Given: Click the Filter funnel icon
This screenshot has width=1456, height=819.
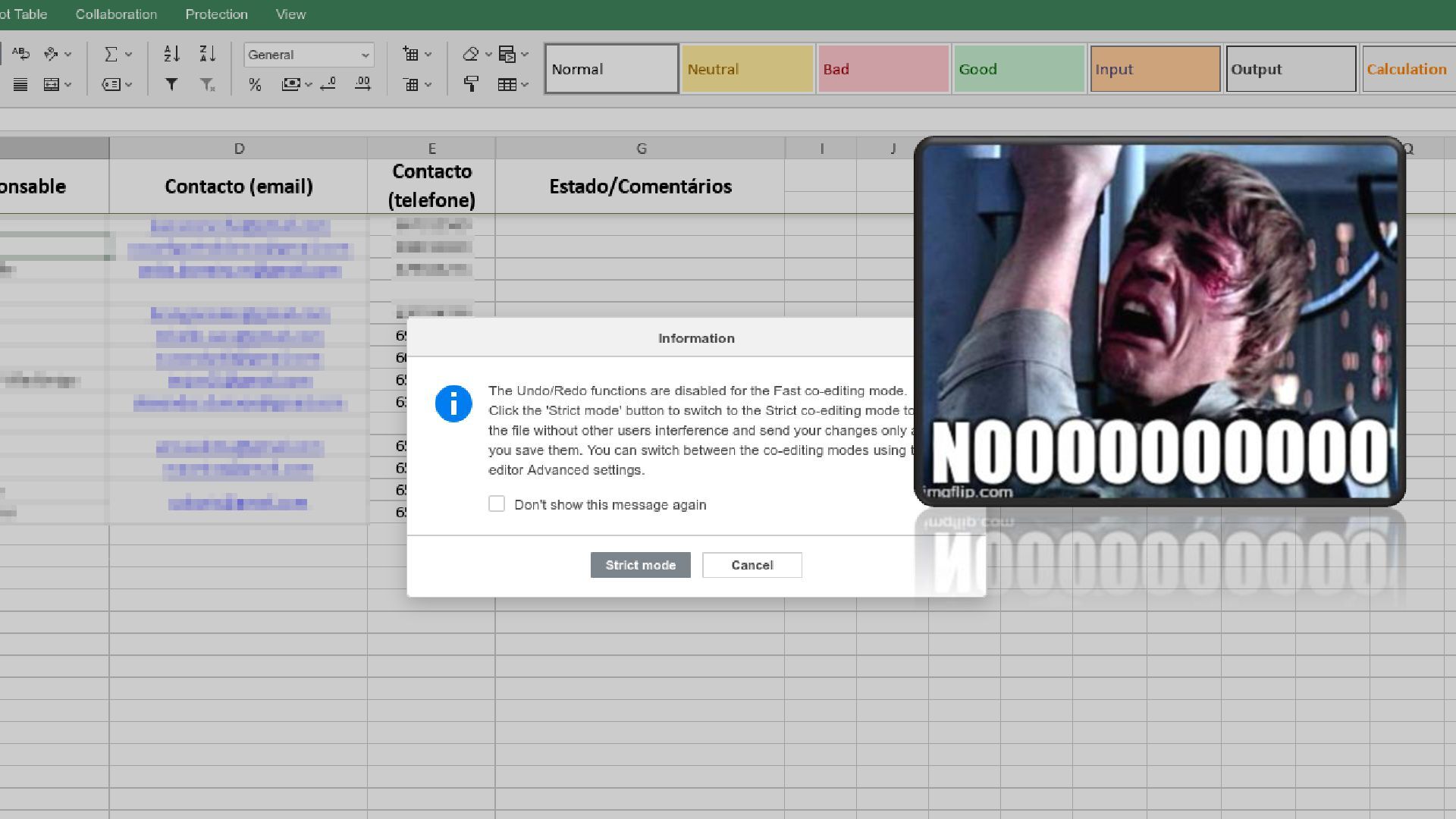Looking at the screenshot, I should pos(171,84).
